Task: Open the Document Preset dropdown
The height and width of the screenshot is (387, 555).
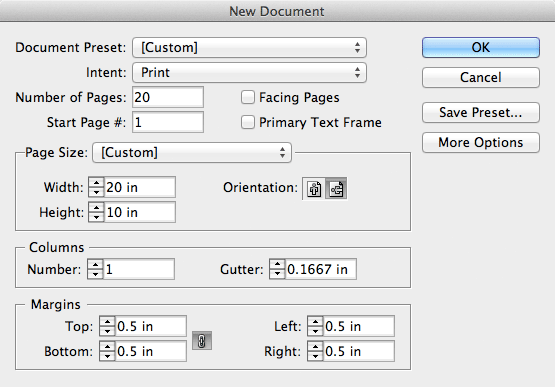Action: (250, 47)
